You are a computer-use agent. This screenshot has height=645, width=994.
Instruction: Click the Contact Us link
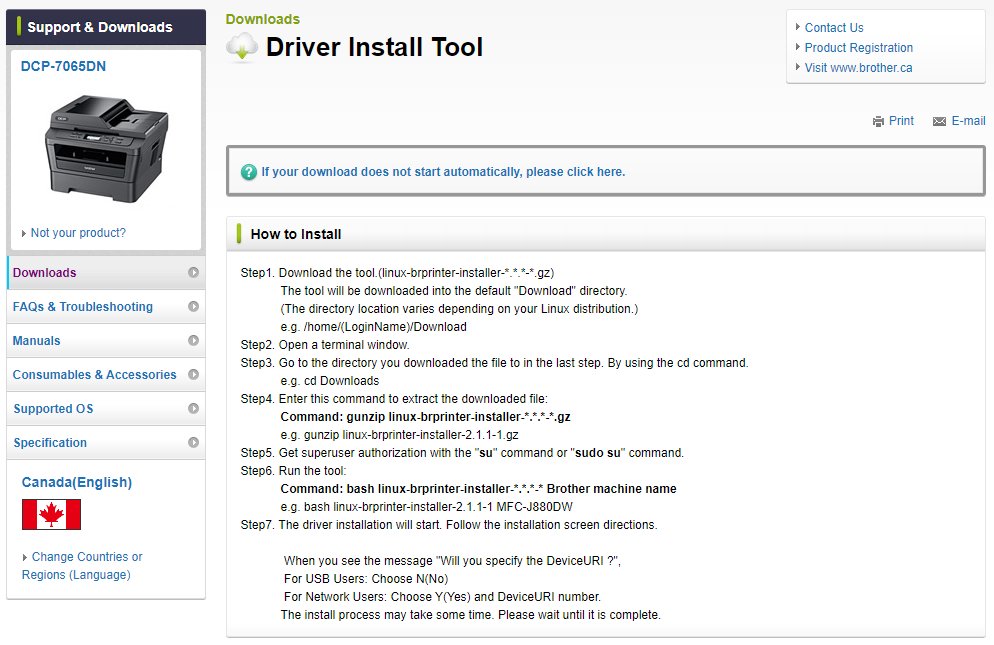pyautogui.click(x=834, y=28)
